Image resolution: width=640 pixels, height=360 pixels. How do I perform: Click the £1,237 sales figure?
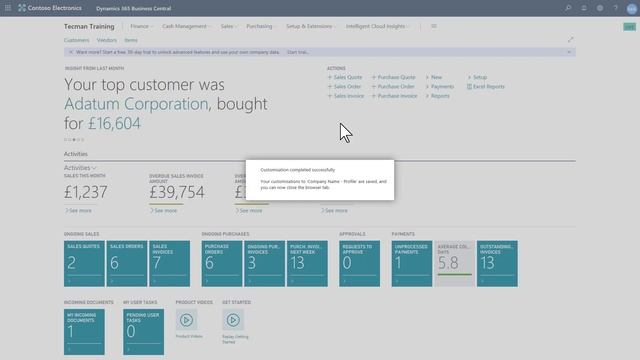click(x=86, y=192)
